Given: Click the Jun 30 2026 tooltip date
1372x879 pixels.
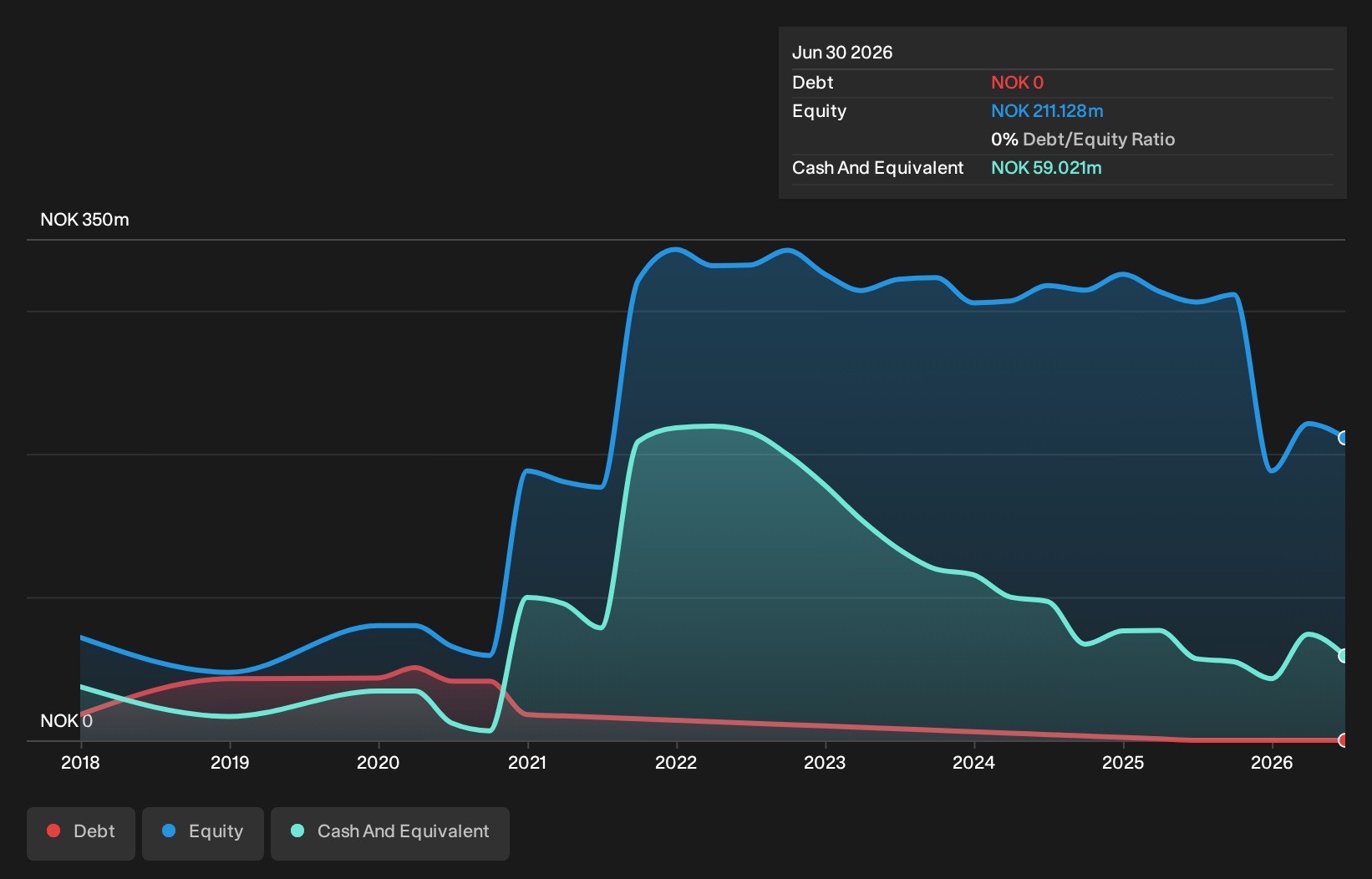Looking at the screenshot, I should coord(842,53).
